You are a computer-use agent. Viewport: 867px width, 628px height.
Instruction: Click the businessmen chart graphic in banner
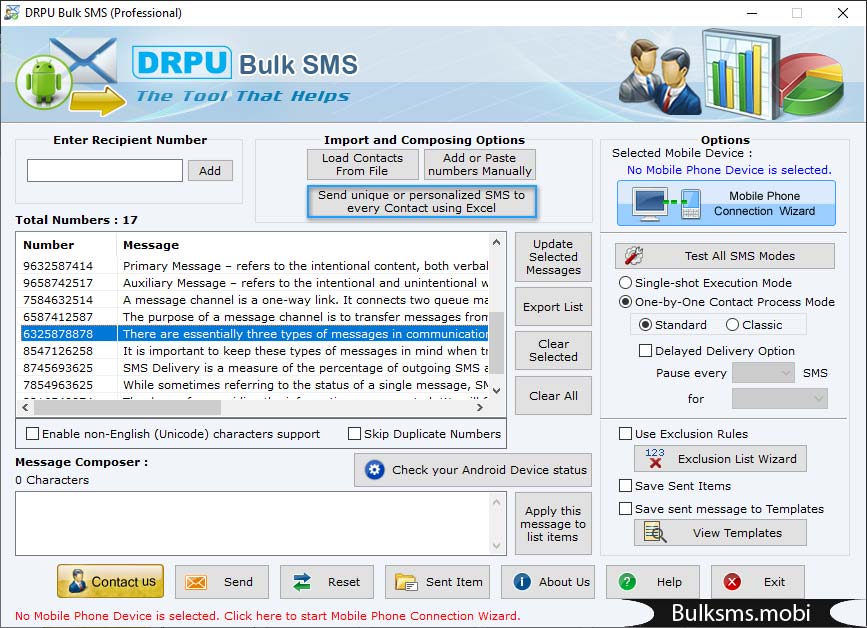(731, 72)
